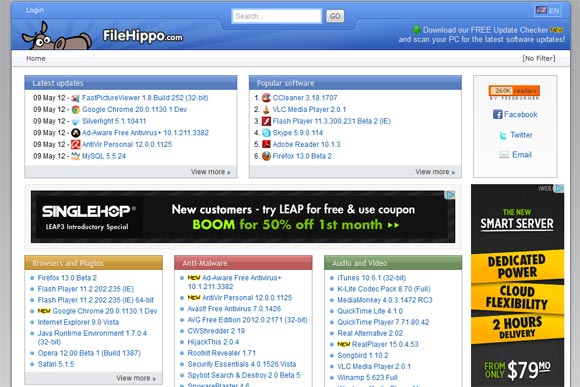
Task: Open Java Runtime Environment 1.7.0.4 link
Action: click(92, 337)
